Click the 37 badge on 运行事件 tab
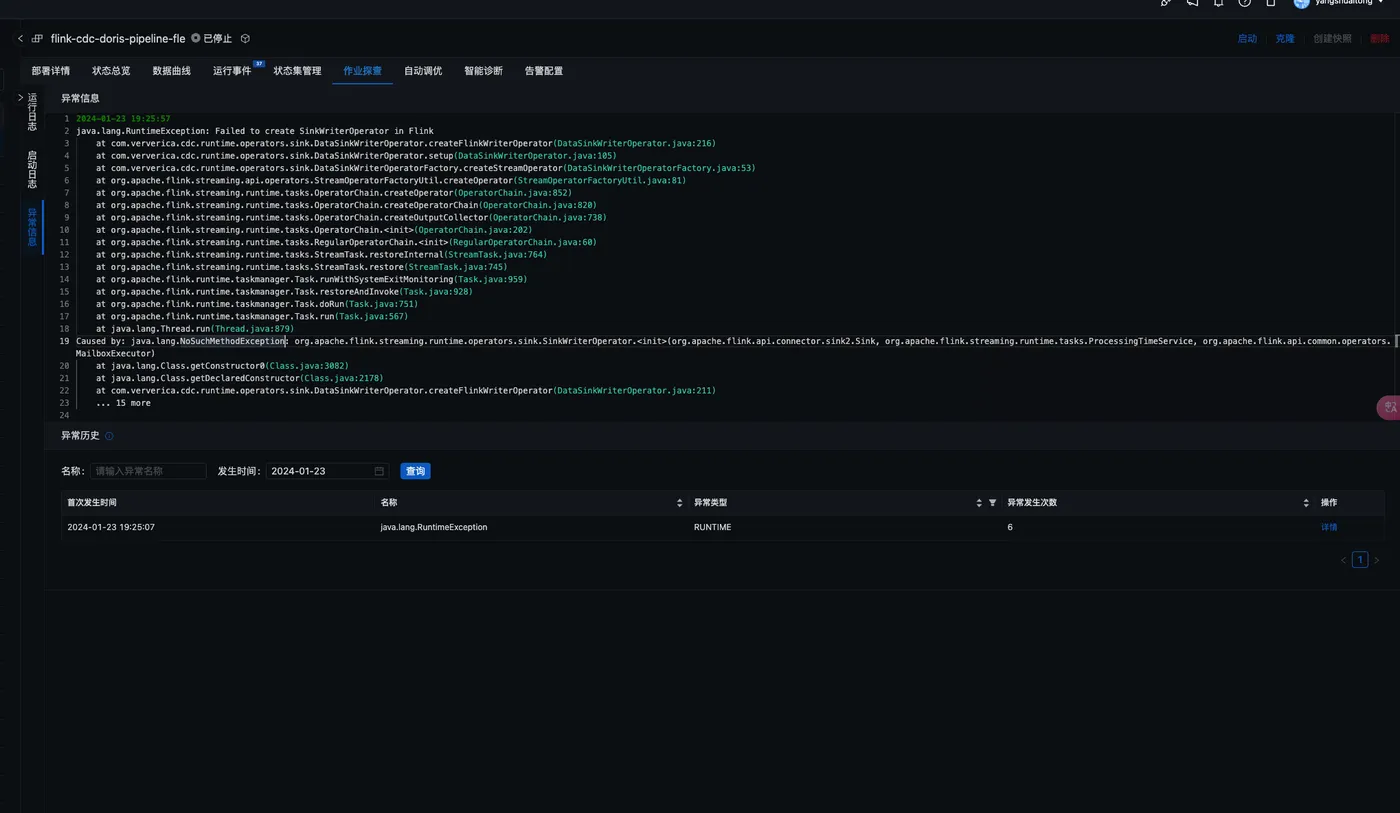Screen dimensions: 1400x813 [259, 63]
